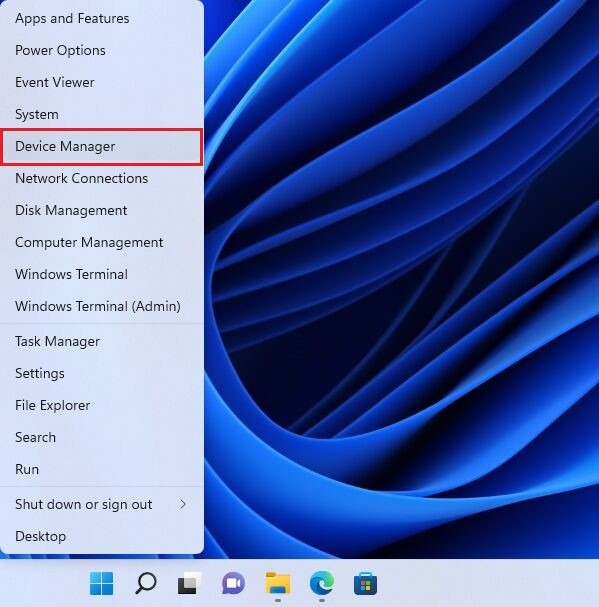This screenshot has width=599, height=607.
Task: Open File Explorer from the taskbar
Action: [x=278, y=583]
